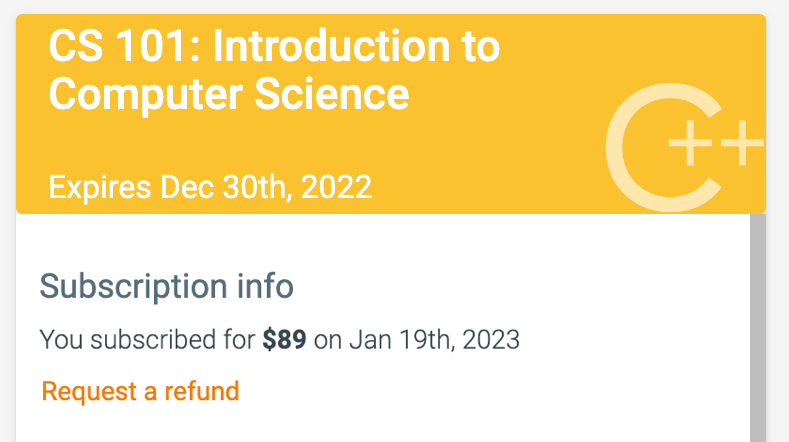Click the "Expires Dec 30th, 2022" text
This screenshot has height=442, width=789.
click(210, 187)
